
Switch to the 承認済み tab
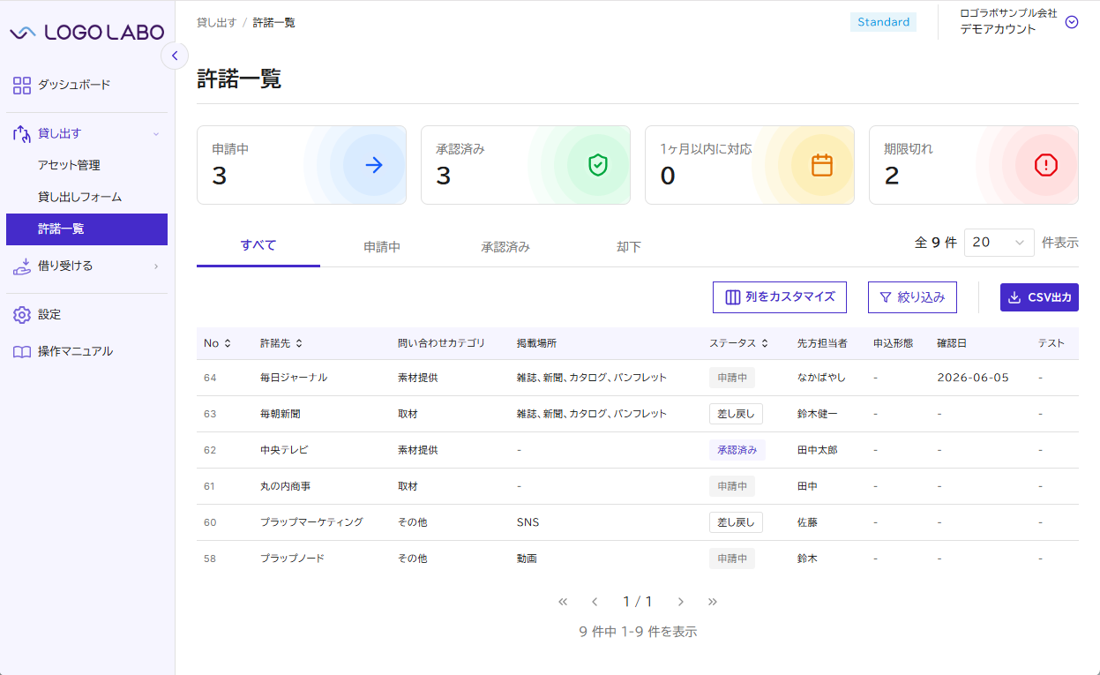point(505,247)
